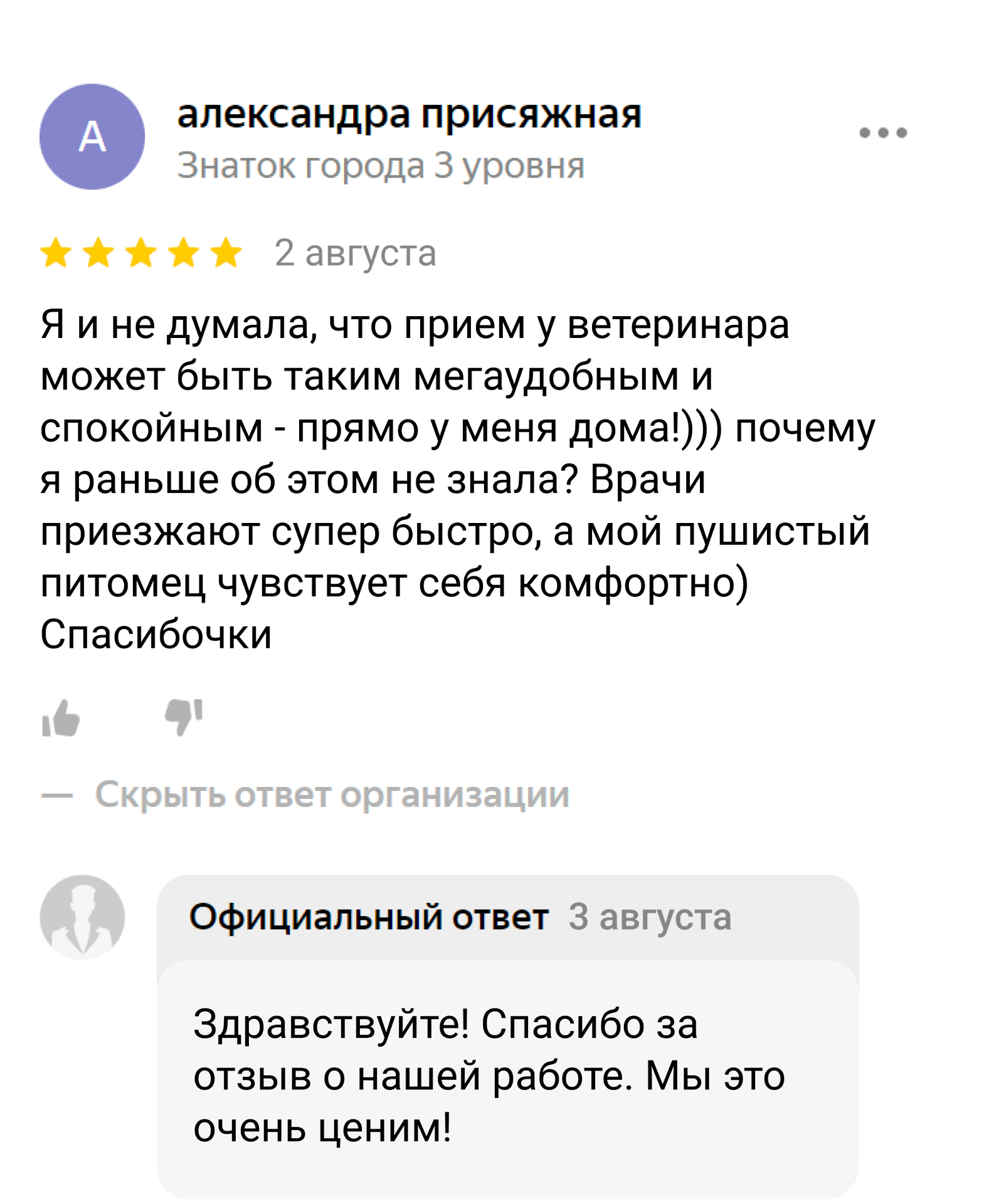Image resolution: width=999 pixels, height=1204 pixels.
Task: Click the Официальный ответ header
Action: pyautogui.click(x=369, y=917)
